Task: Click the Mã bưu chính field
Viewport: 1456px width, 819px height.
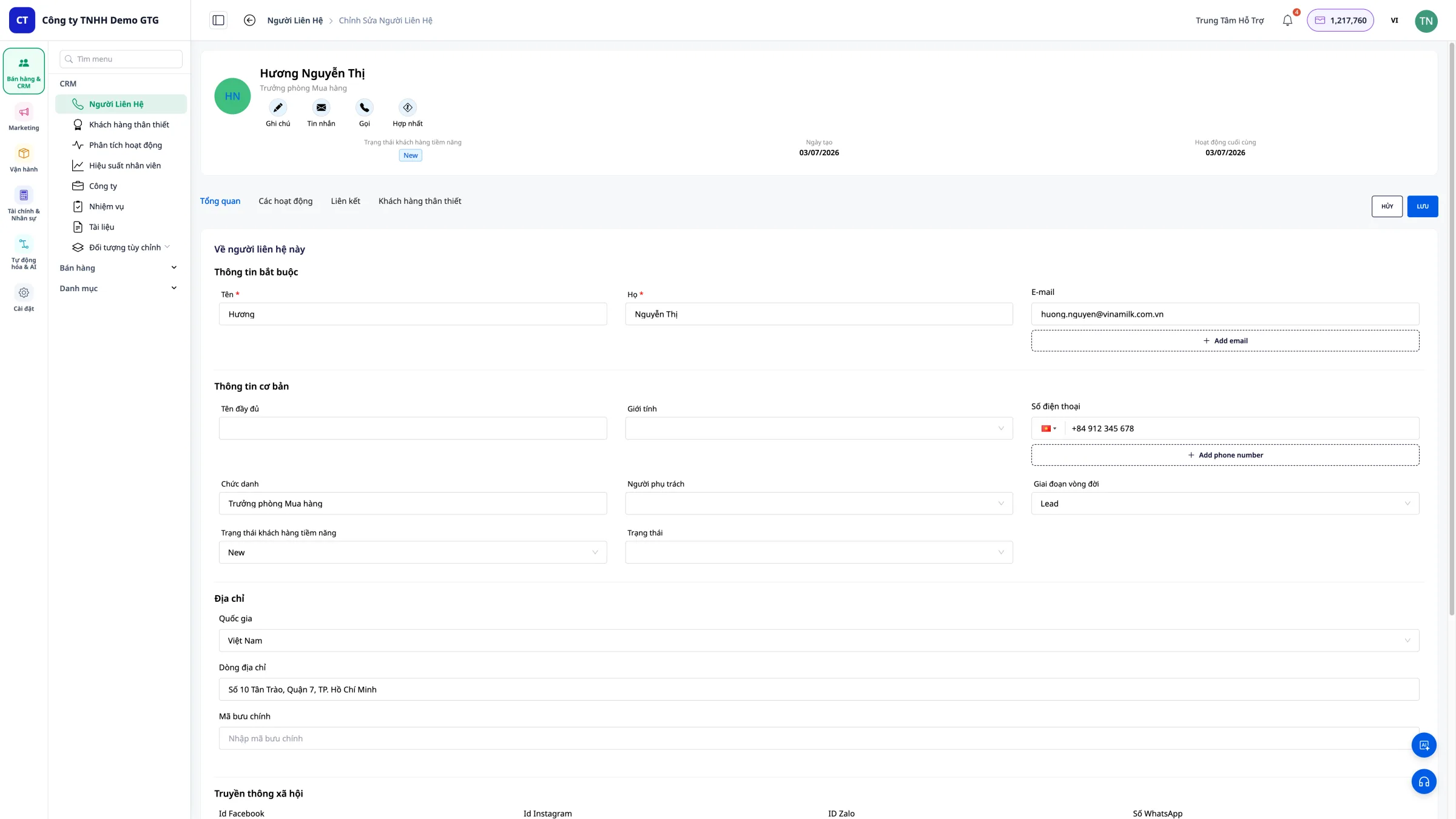Action: click(x=819, y=738)
